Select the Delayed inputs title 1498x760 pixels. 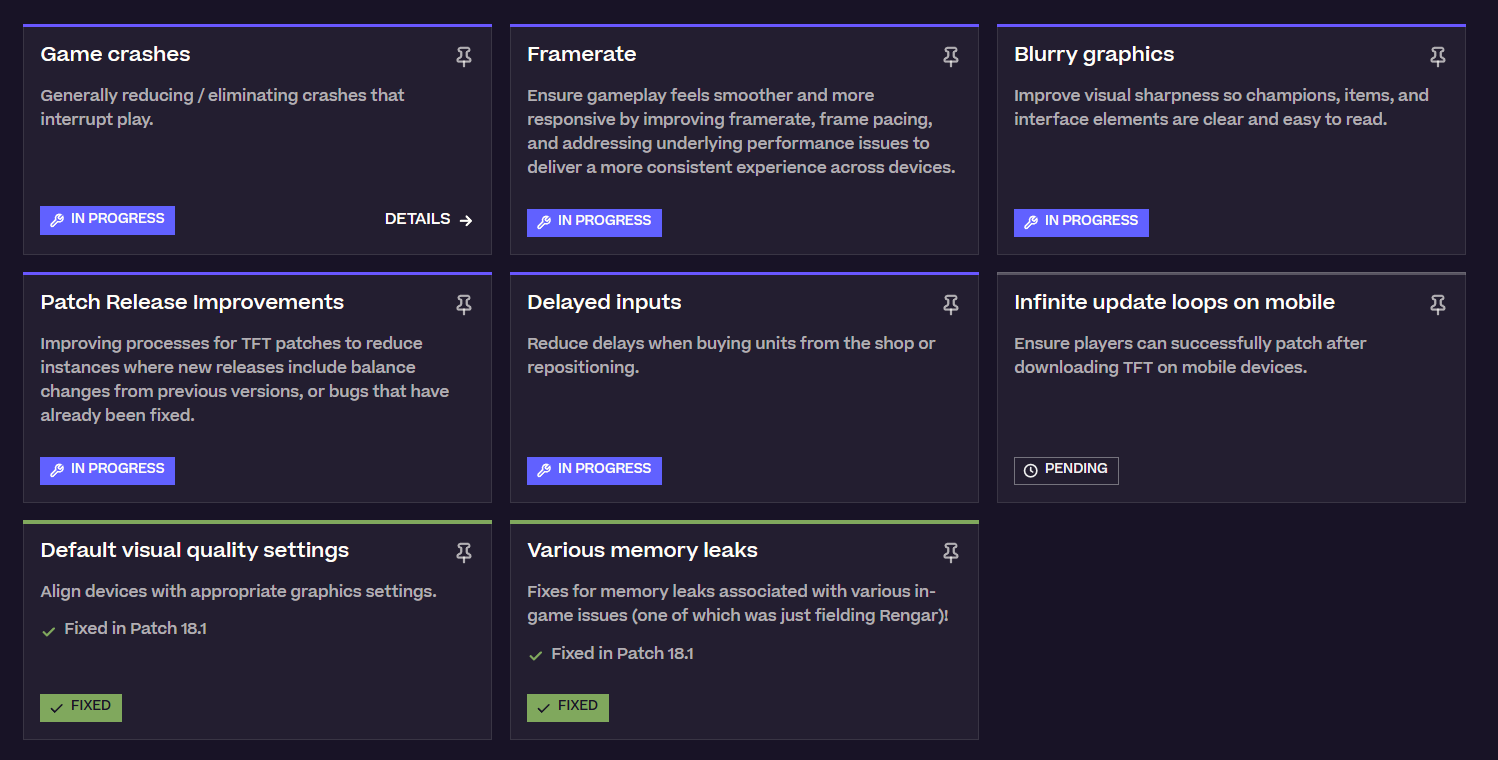[x=604, y=302]
